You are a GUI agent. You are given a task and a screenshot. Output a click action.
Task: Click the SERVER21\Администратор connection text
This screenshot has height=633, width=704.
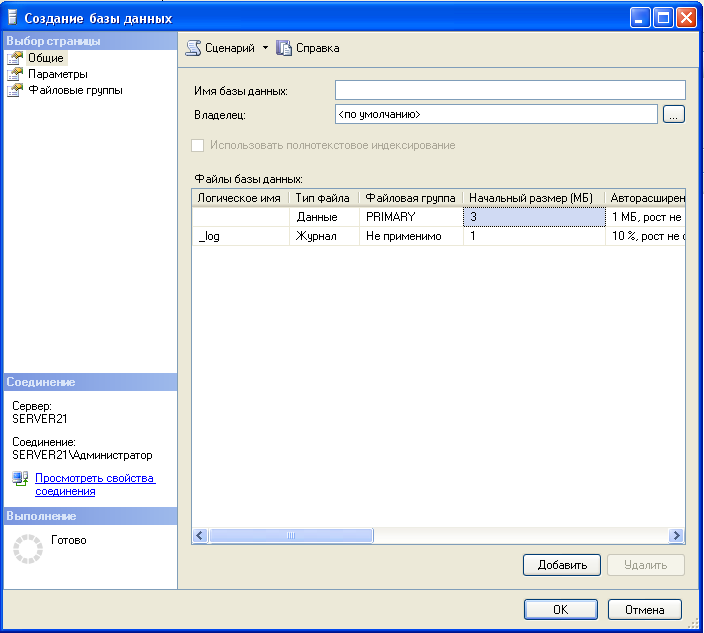tap(82, 455)
